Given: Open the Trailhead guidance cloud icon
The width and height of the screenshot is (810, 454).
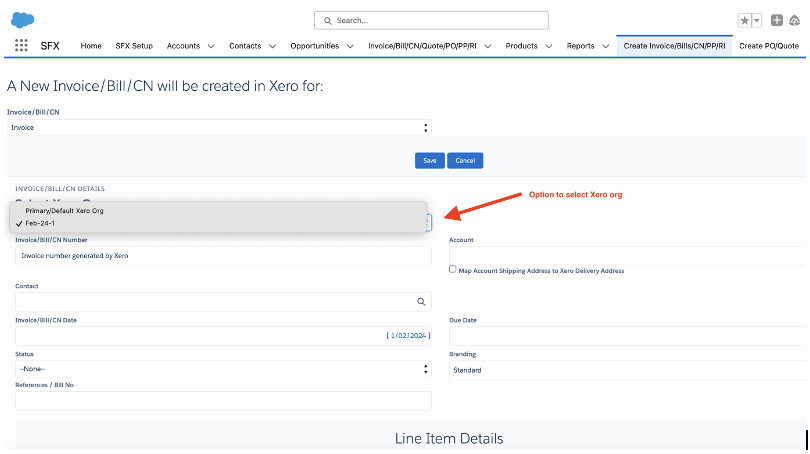Looking at the screenshot, I should pos(795,21).
